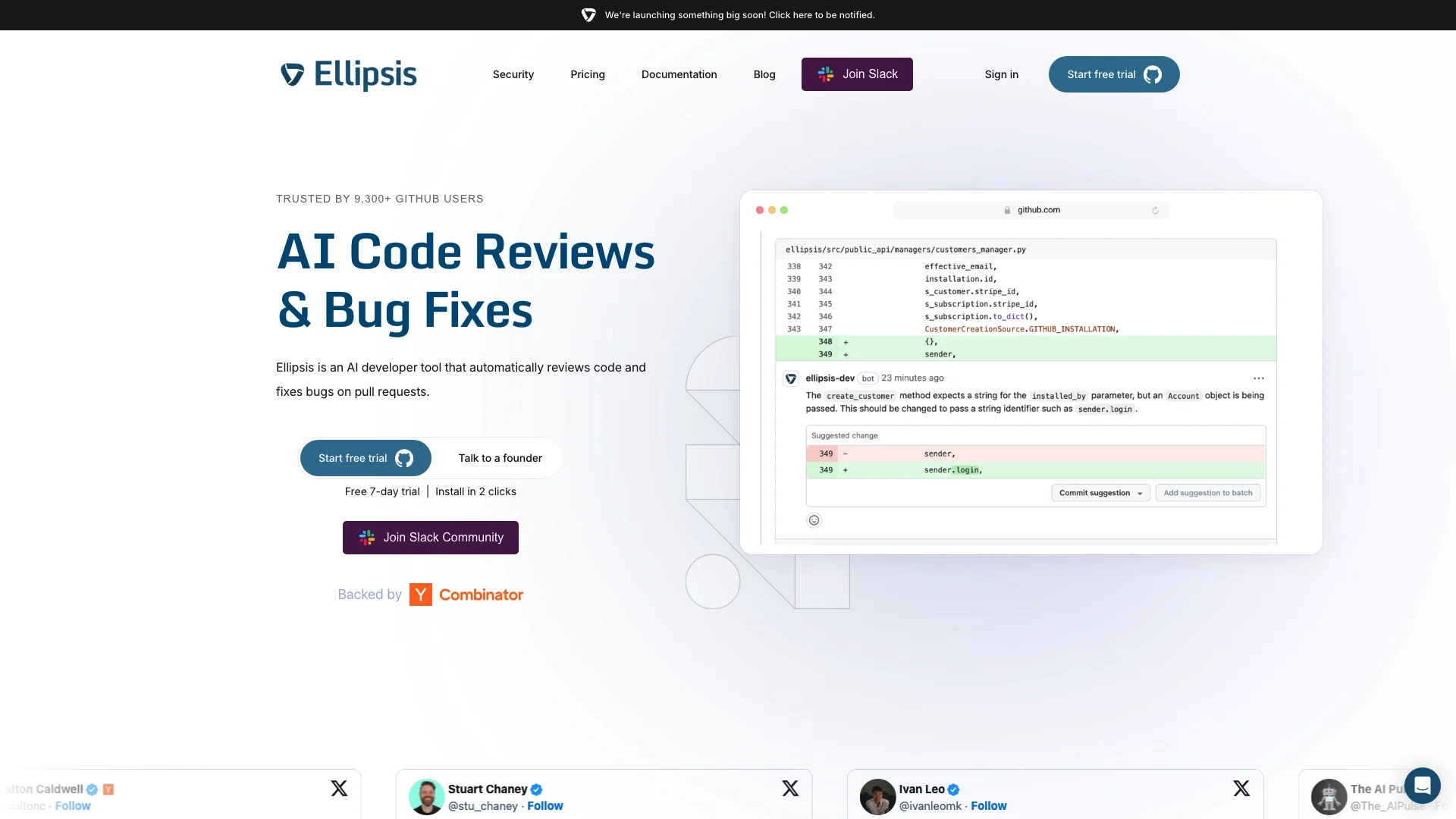This screenshot has height=819, width=1456.
Task: Click the github.com address bar in mockup
Action: (1031, 210)
